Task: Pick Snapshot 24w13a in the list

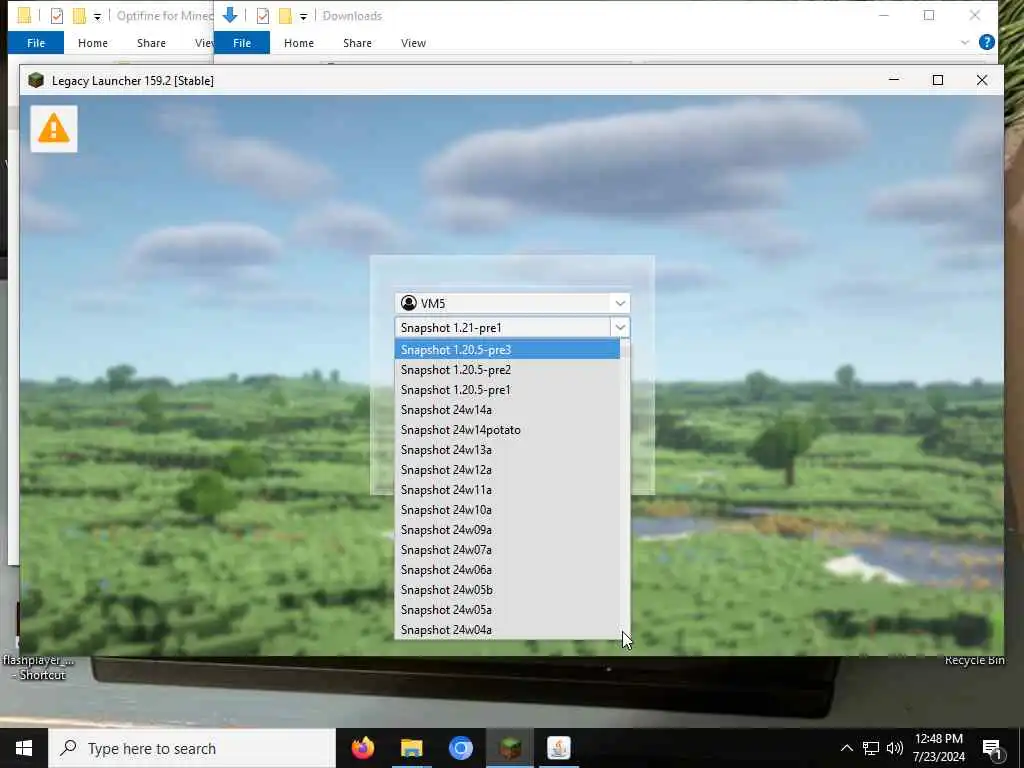Action: point(507,450)
